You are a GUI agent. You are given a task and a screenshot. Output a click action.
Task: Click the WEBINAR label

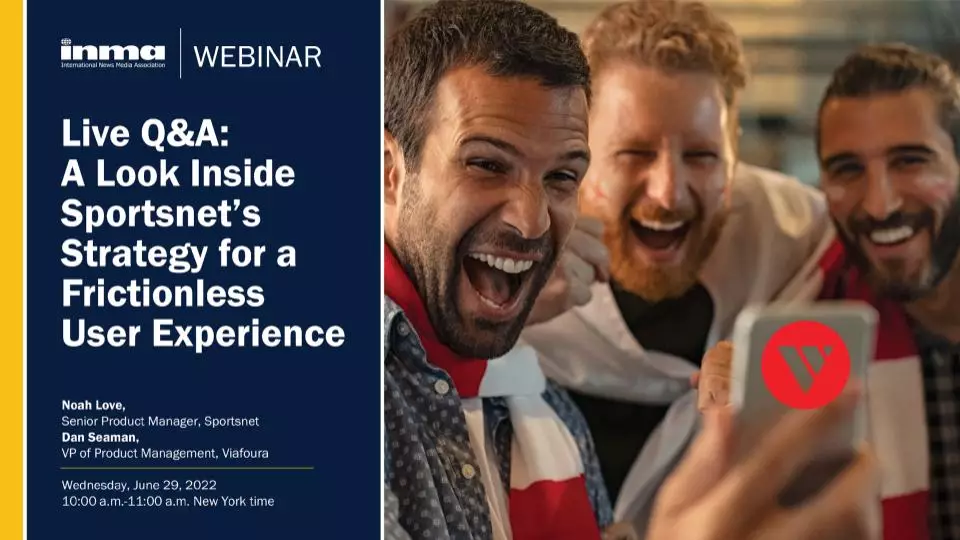pyautogui.click(x=258, y=56)
